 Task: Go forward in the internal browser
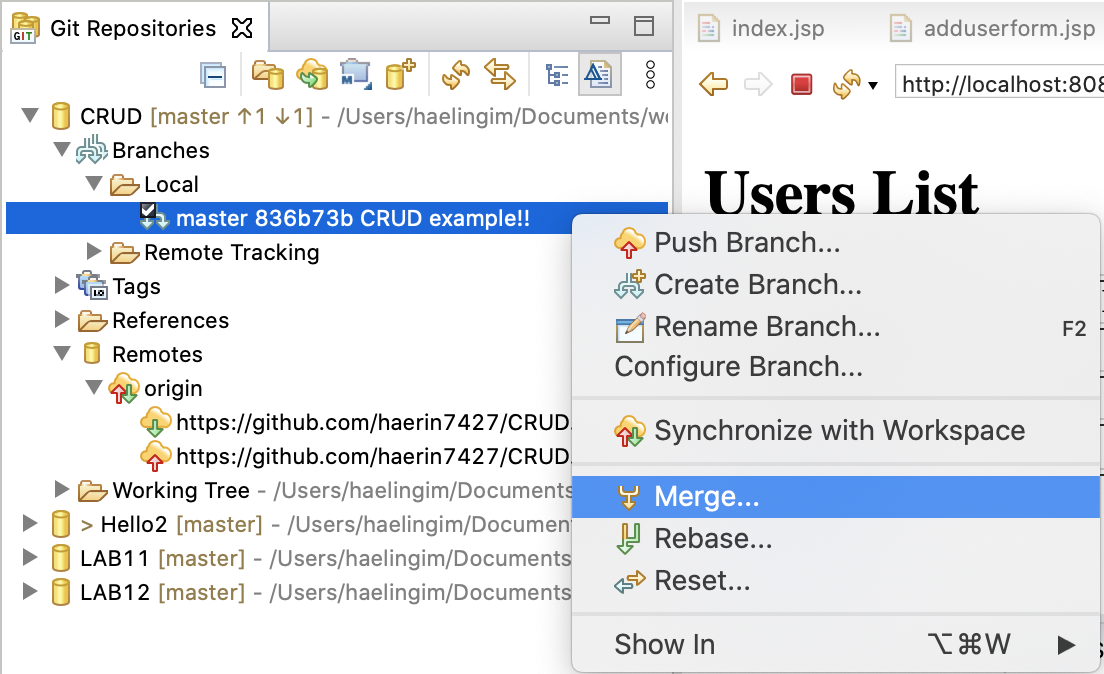click(758, 85)
